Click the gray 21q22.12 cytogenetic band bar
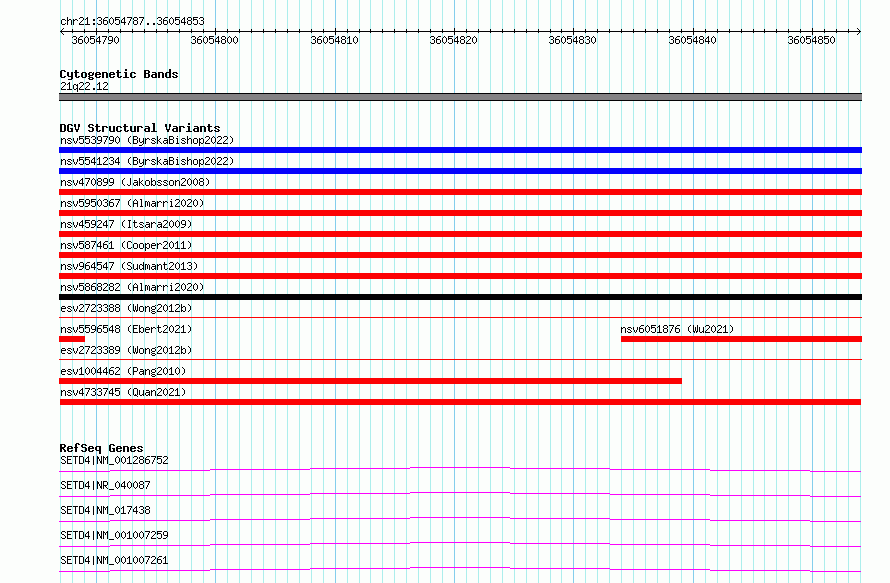The image size is (890, 583). tap(460, 97)
